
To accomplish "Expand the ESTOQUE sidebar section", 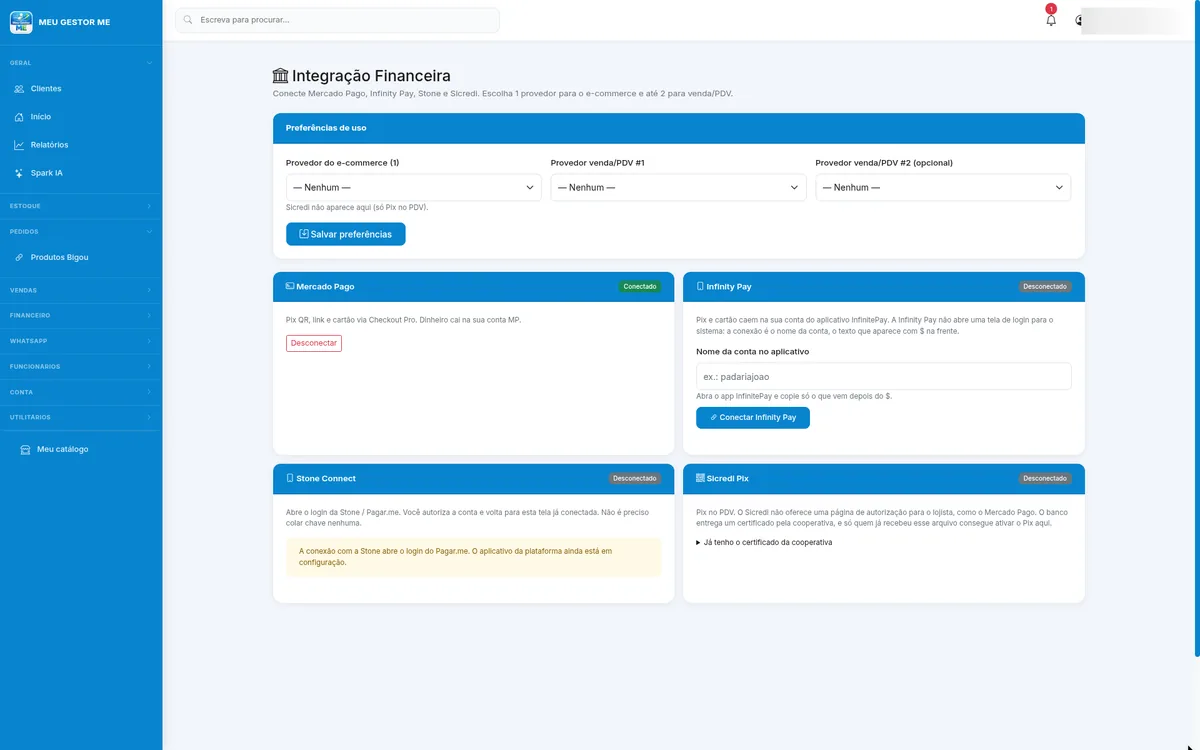I will click(x=81, y=206).
